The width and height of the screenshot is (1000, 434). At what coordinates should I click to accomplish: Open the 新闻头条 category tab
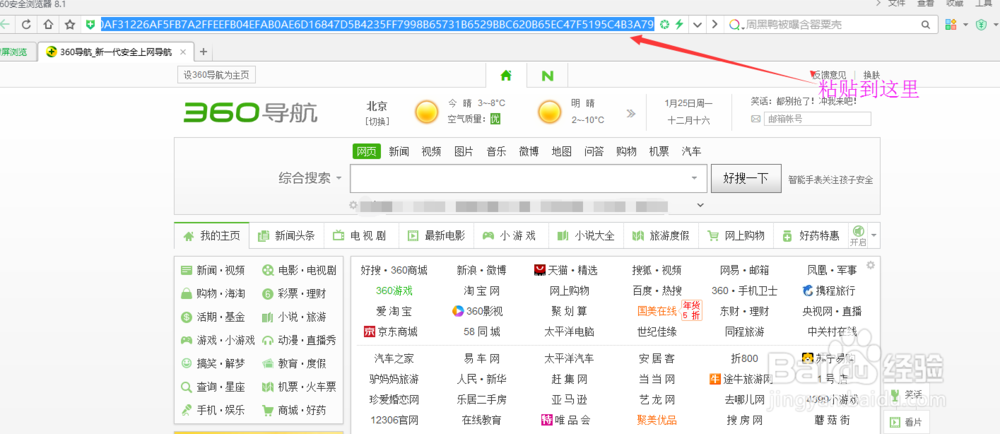point(287,236)
